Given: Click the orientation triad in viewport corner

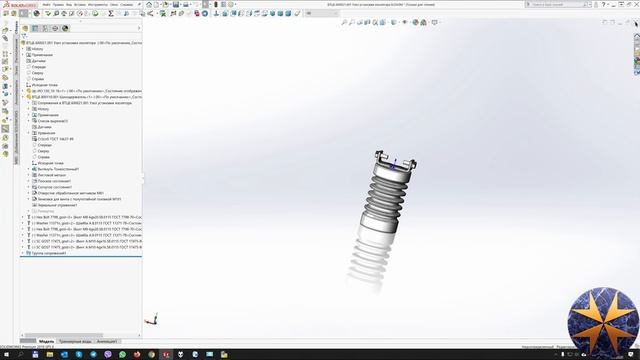Looking at the screenshot, I should tap(151, 320).
